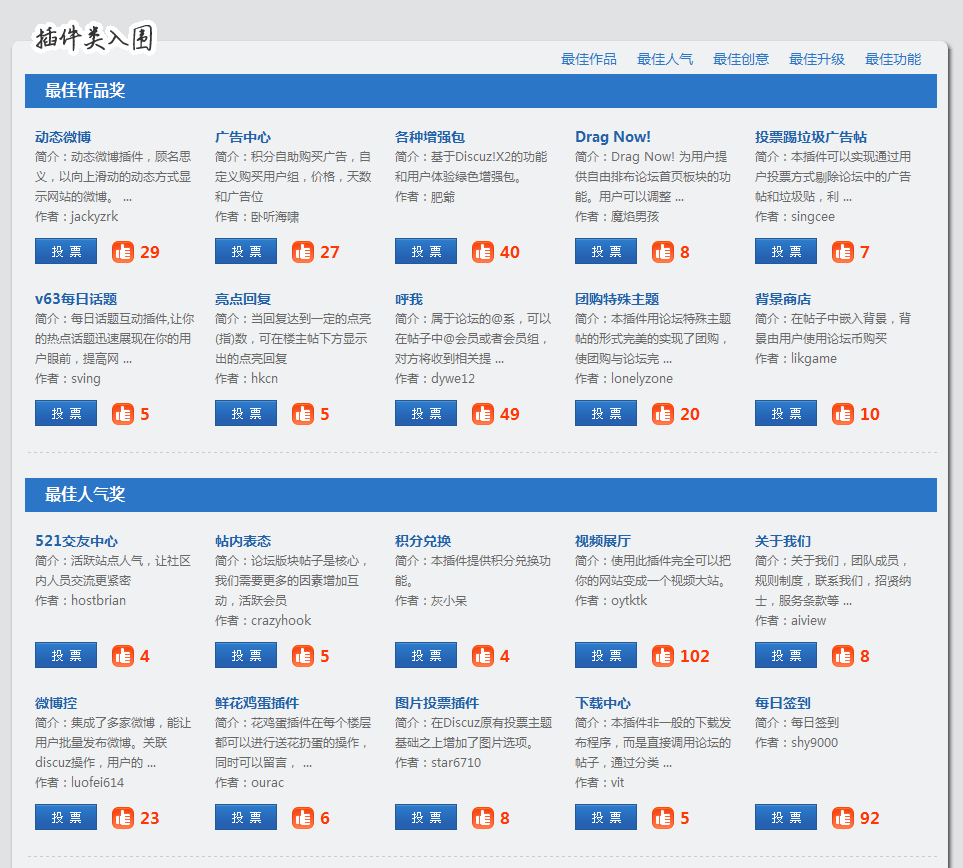
Task: Jump to the 最佳人气 section tab
Action: point(665,59)
